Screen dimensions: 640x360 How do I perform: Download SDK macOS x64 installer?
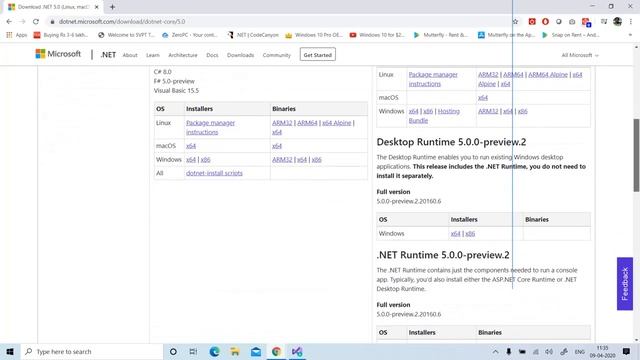[191, 146]
